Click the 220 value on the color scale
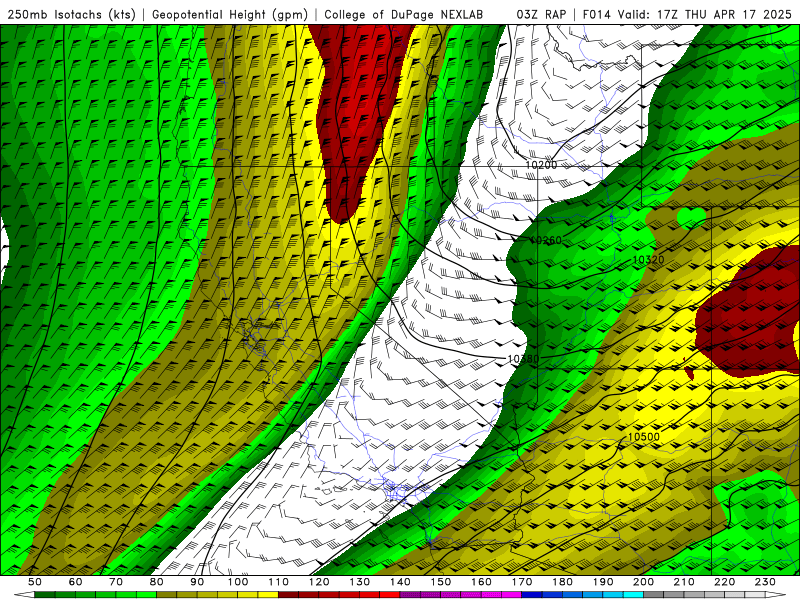The image size is (800, 600). point(724,582)
